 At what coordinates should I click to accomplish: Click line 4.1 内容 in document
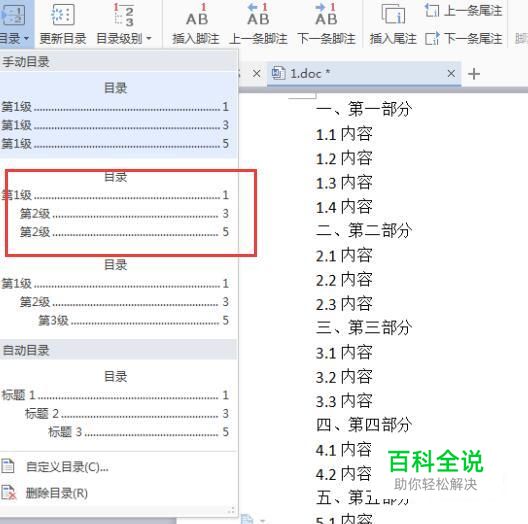(x=344, y=450)
